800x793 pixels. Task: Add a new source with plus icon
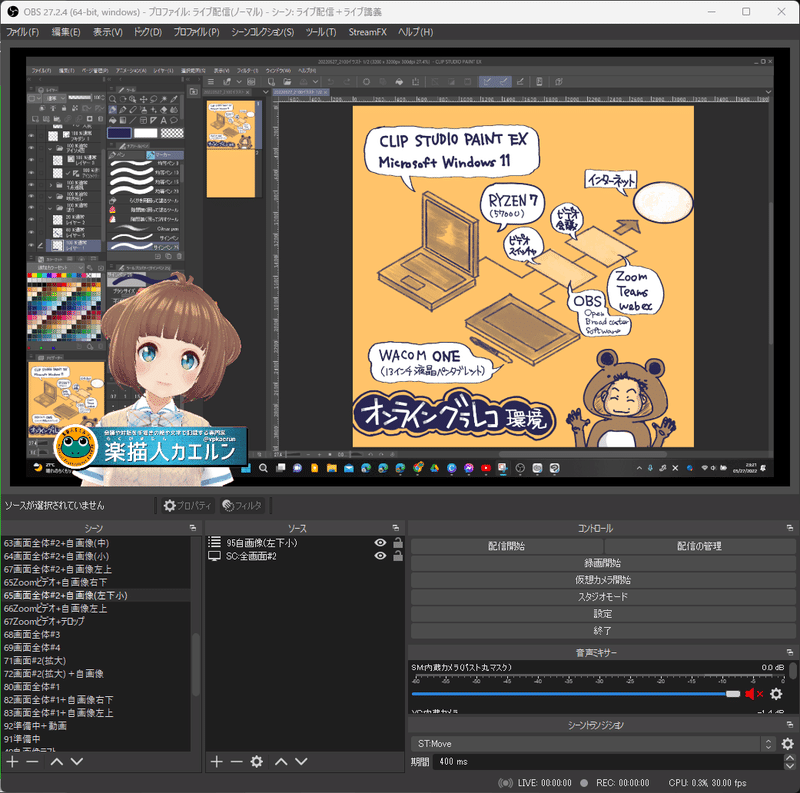pos(216,762)
